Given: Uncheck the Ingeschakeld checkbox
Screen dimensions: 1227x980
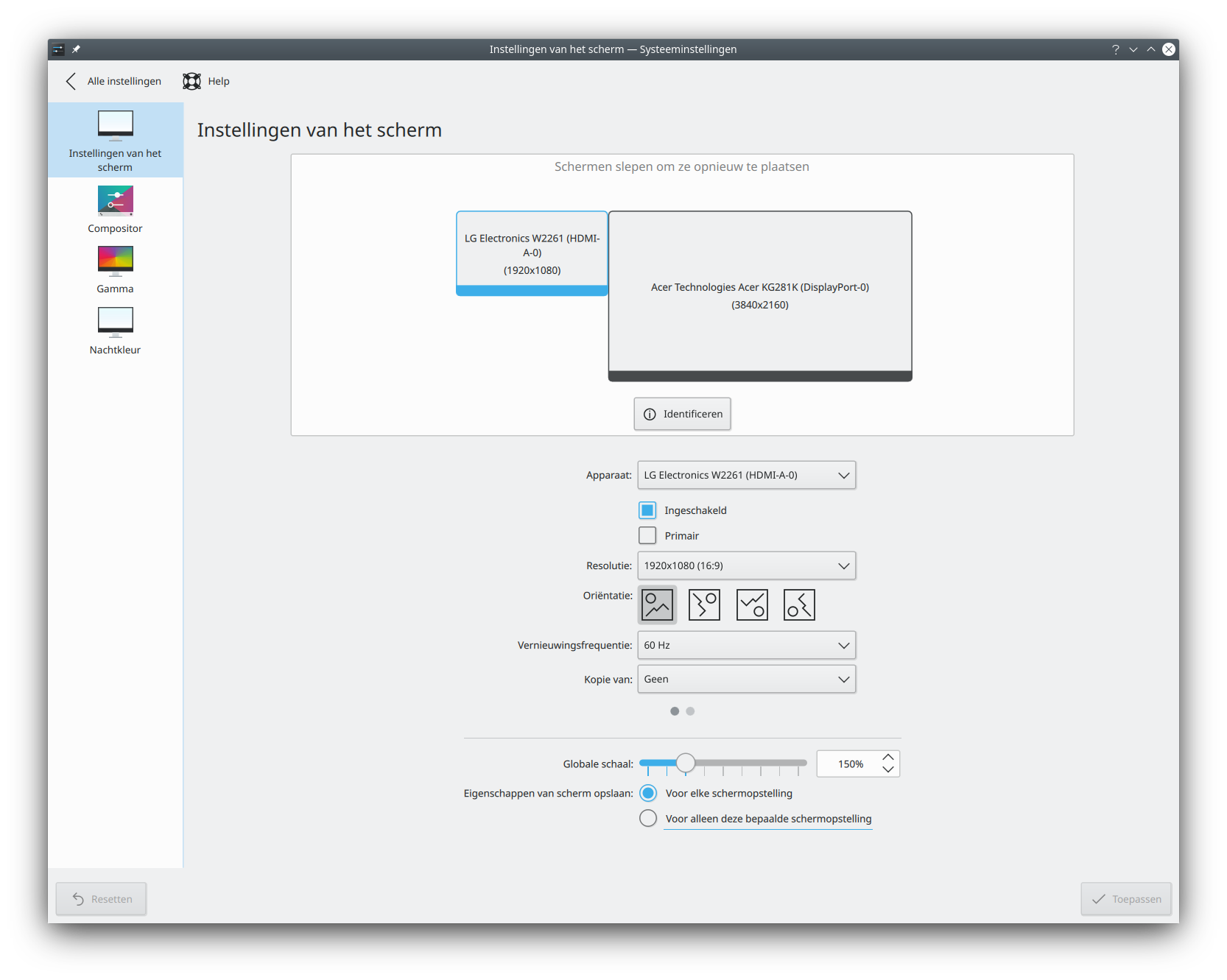Looking at the screenshot, I should click(x=647, y=510).
